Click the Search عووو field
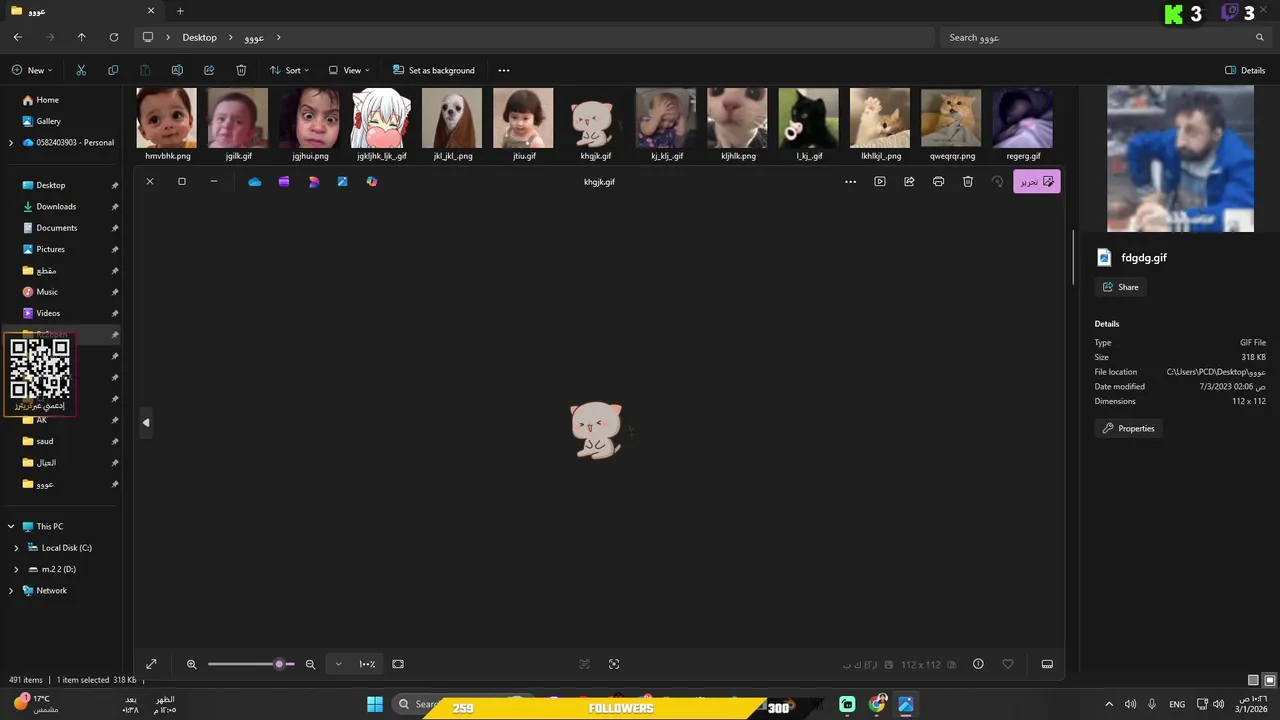Viewport: 1280px width, 720px height. [x=1104, y=37]
